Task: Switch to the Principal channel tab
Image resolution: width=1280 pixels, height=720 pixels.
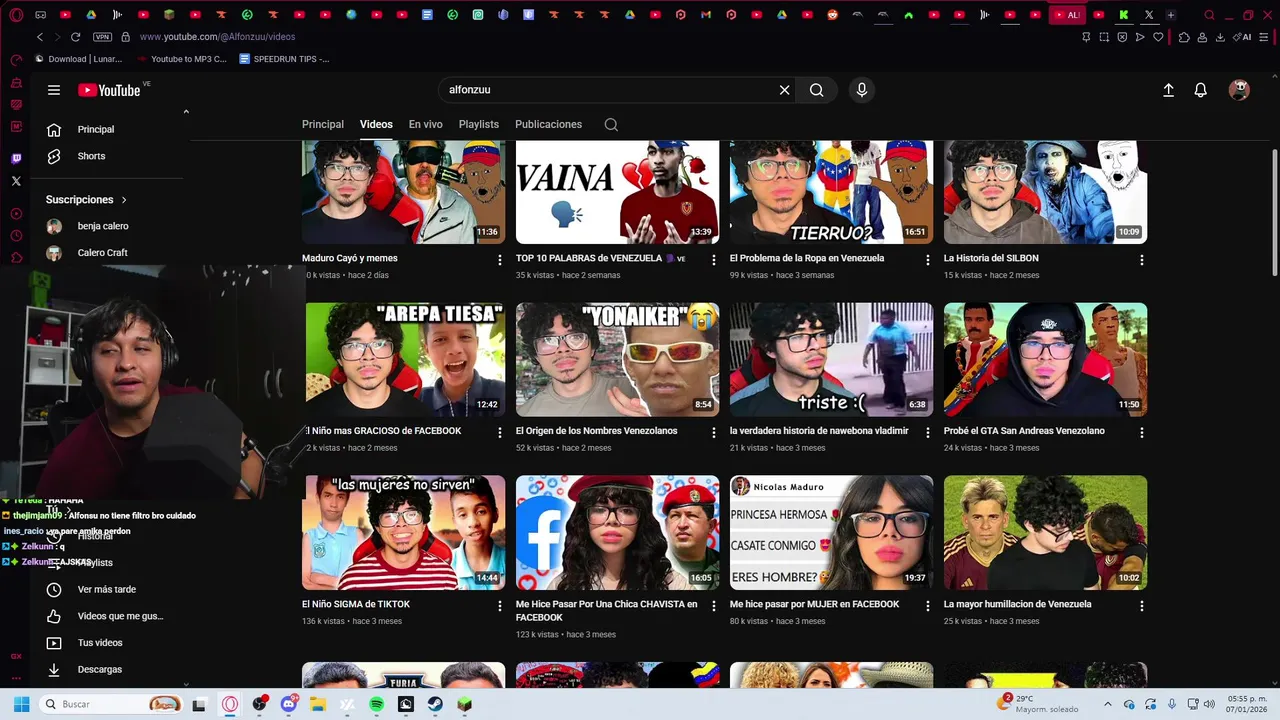Action: 323,125
